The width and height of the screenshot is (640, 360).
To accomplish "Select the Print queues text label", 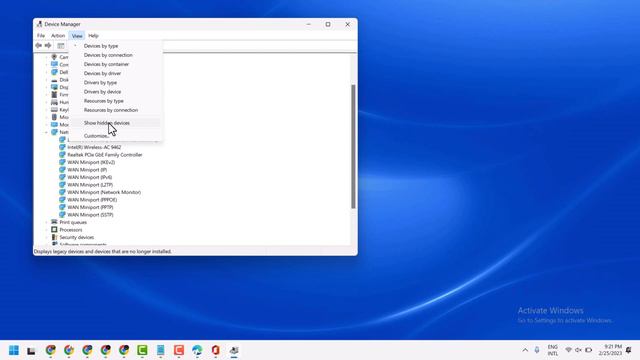I will [73, 222].
